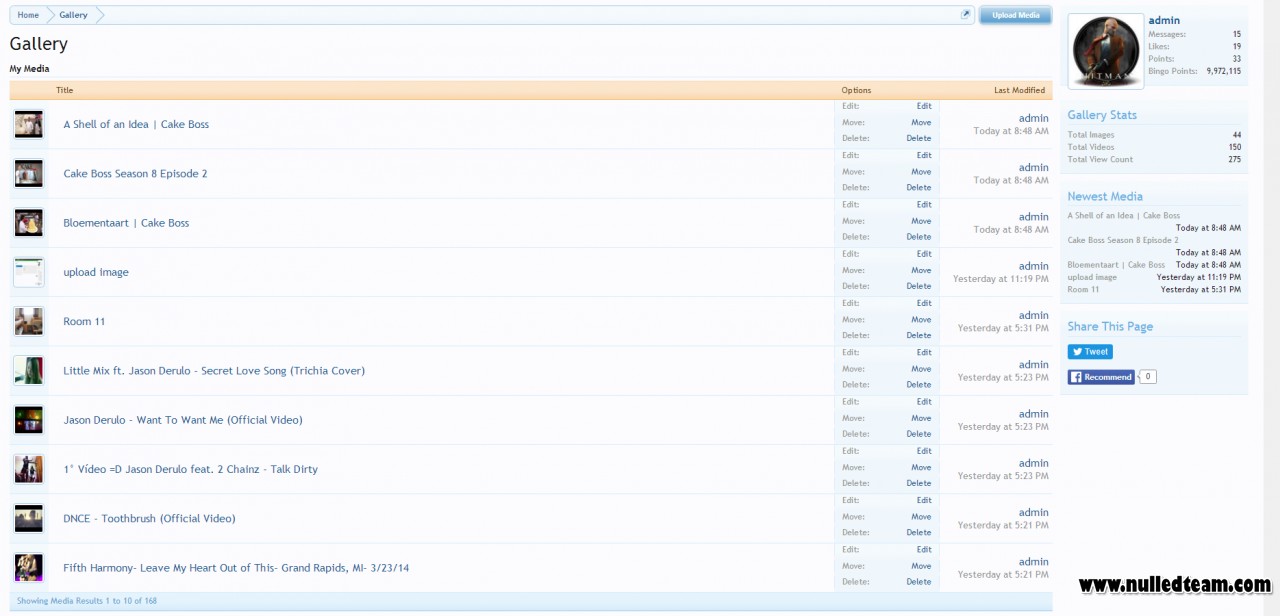1280x616 pixels.
Task: Open Talk Dirty video title link
Action: [x=190, y=469]
